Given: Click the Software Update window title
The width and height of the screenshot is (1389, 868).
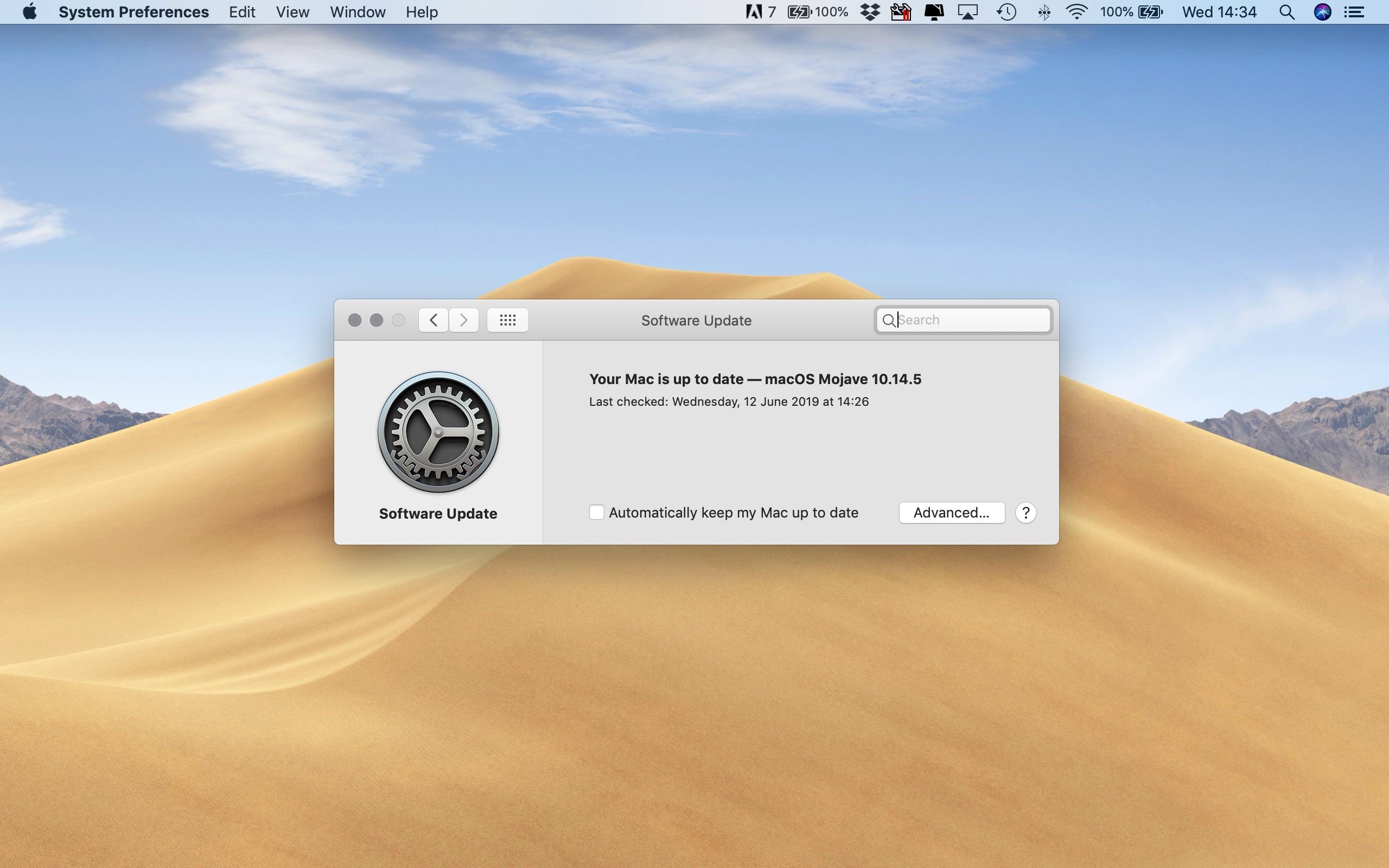Looking at the screenshot, I should 696,320.
